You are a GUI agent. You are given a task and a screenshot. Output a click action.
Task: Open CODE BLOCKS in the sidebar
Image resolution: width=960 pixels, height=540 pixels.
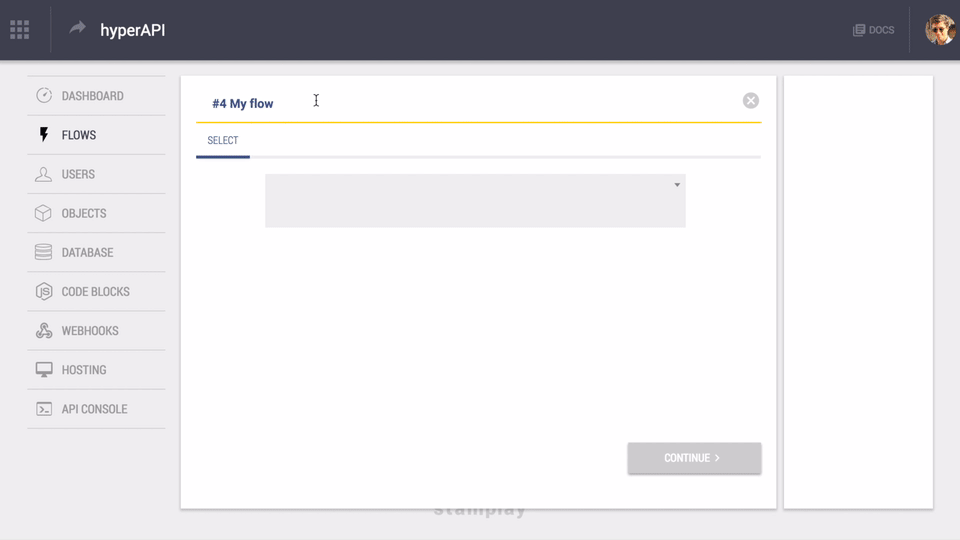(x=96, y=291)
